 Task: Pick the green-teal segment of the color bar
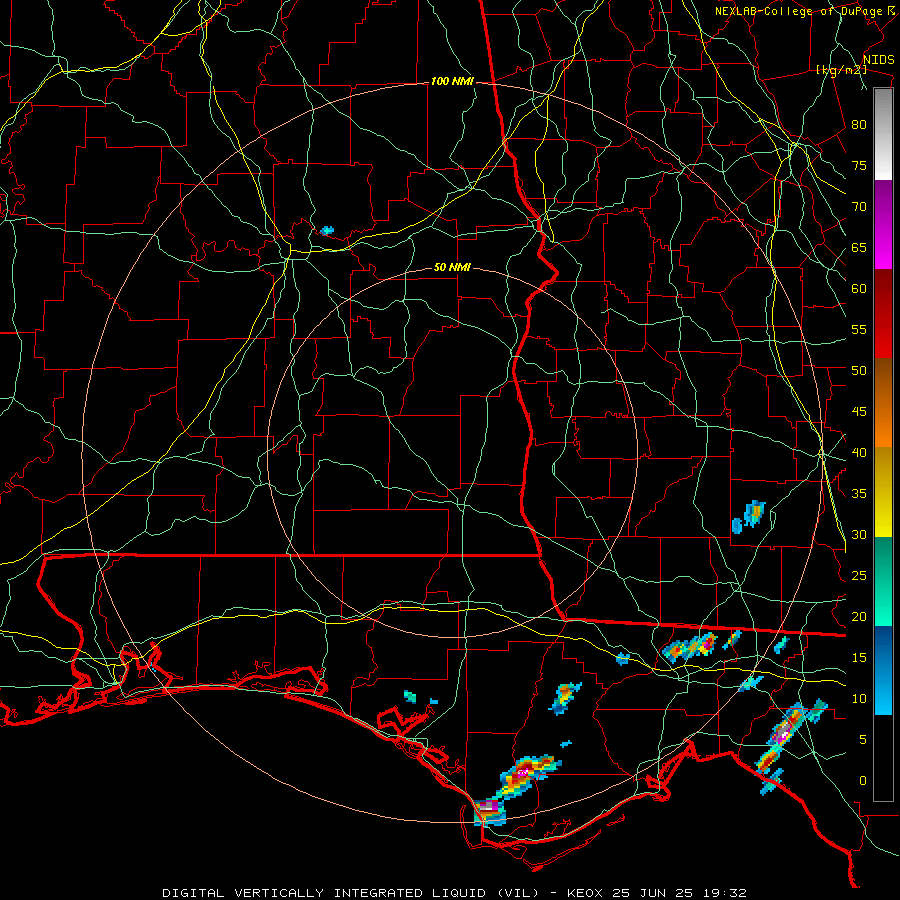[x=883, y=581]
